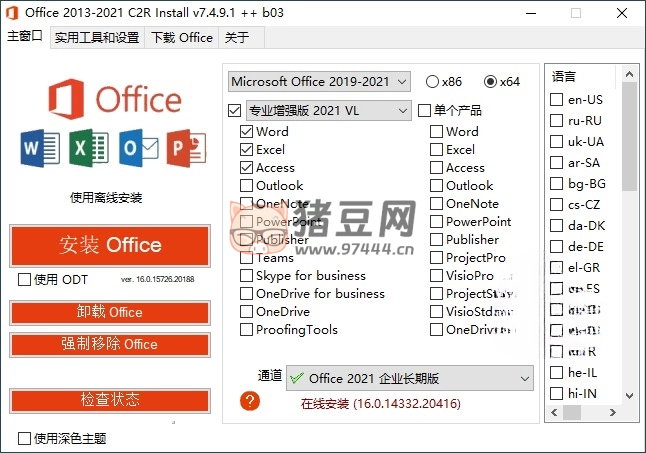Click the Outlook app icon
Image resolution: width=646 pixels, height=453 pixels.
pyautogui.click(x=139, y=148)
